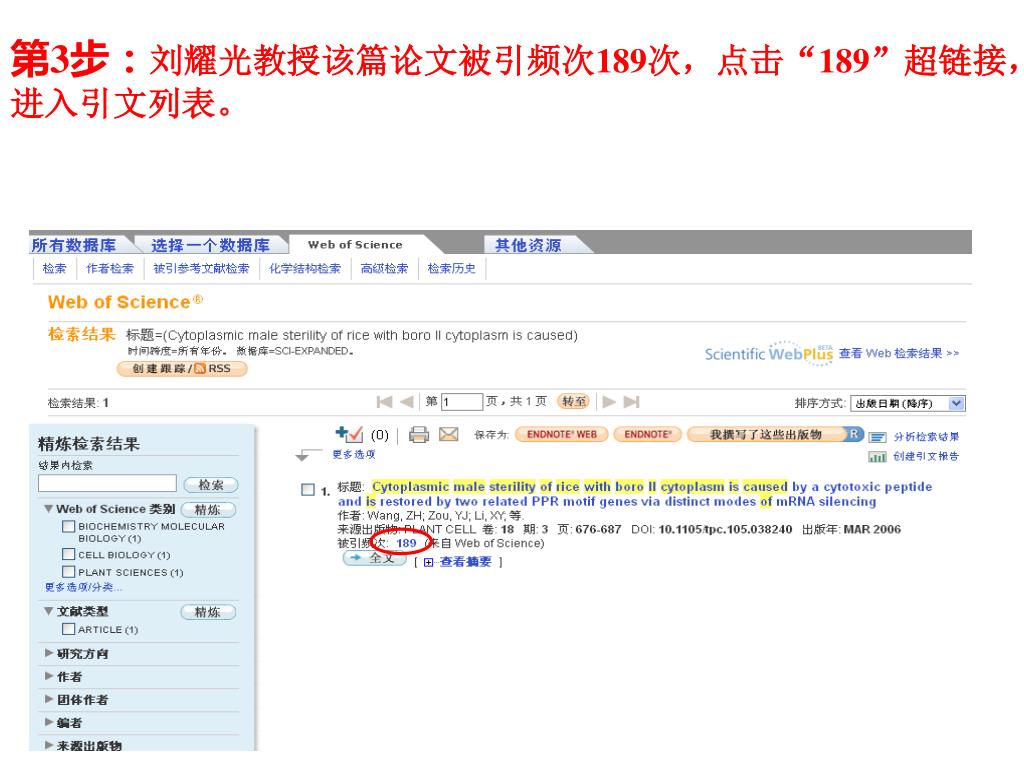Open 高级检索 menu item
The width and height of the screenshot is (1024, 768).
click(x=385, y=268)
